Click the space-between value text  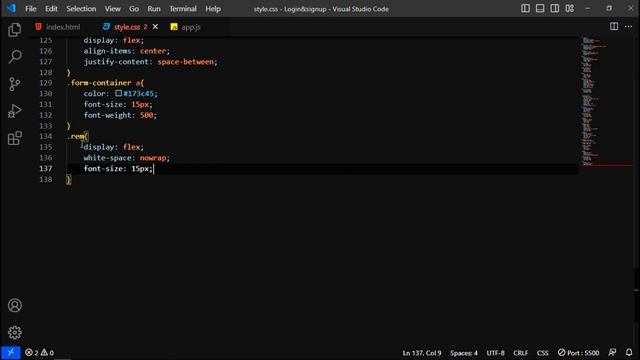pos(186,62)
